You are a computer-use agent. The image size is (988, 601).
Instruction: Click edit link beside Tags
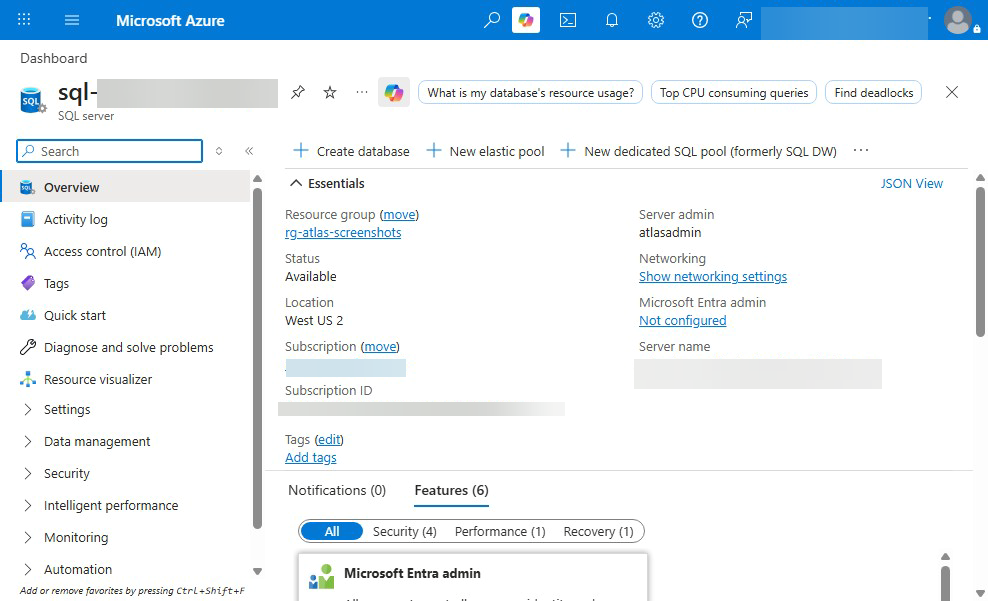(x=329, y=440)
